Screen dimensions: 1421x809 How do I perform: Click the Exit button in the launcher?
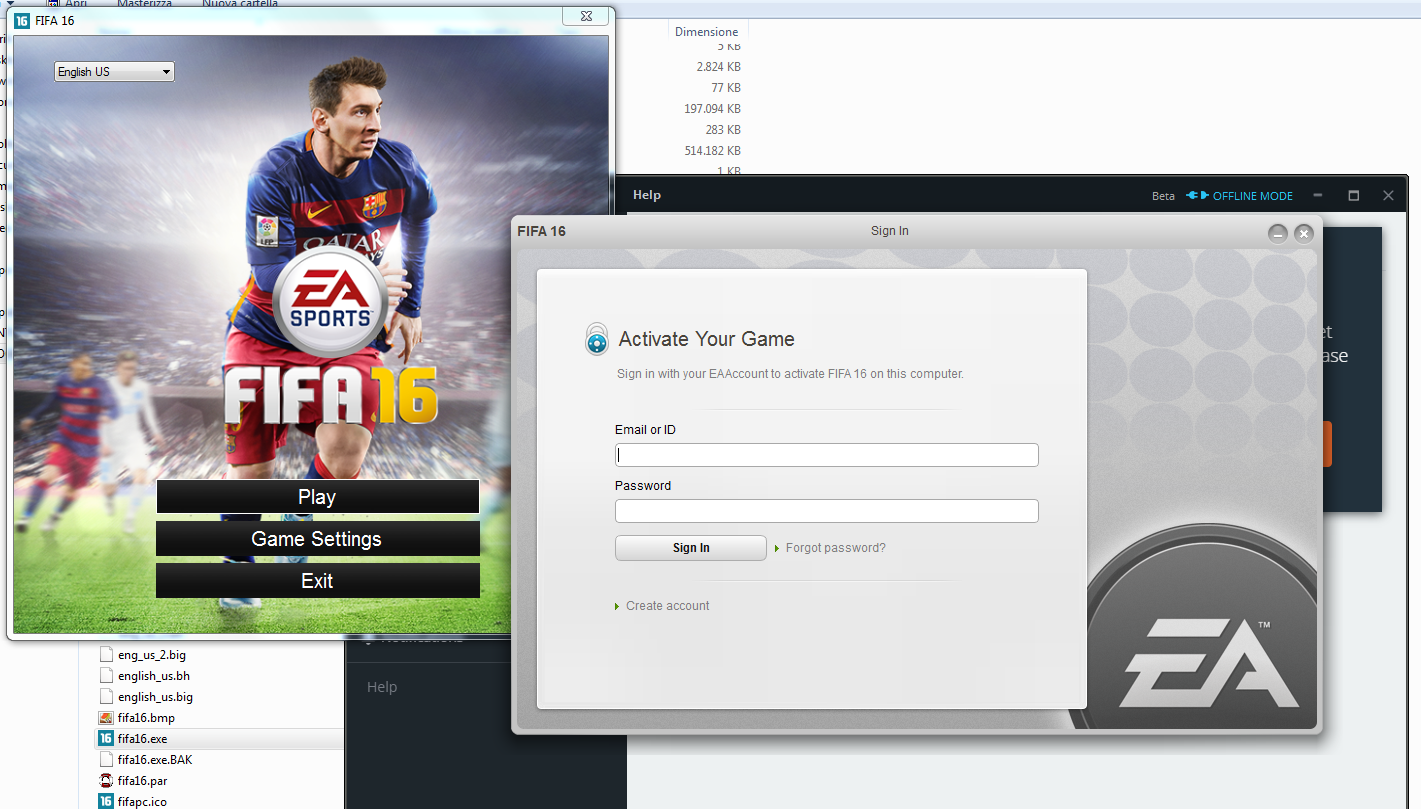[x=317, y=581]
